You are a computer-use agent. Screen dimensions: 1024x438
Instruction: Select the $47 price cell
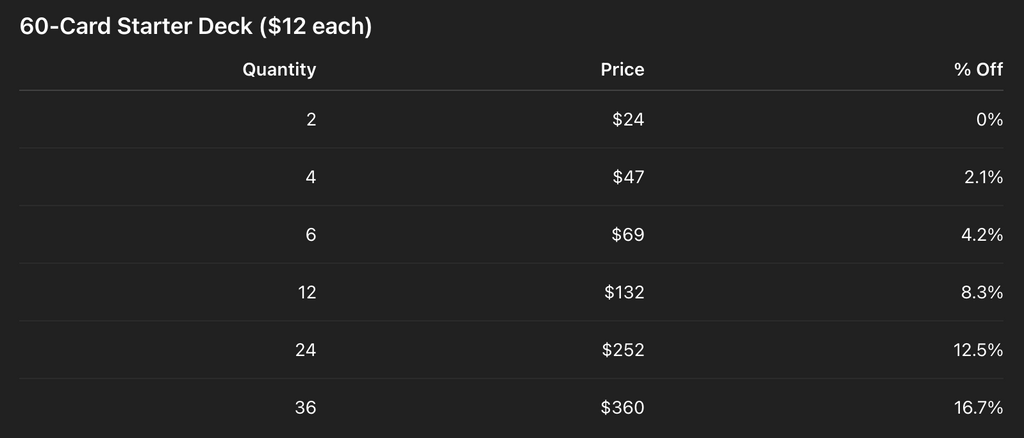628,178
